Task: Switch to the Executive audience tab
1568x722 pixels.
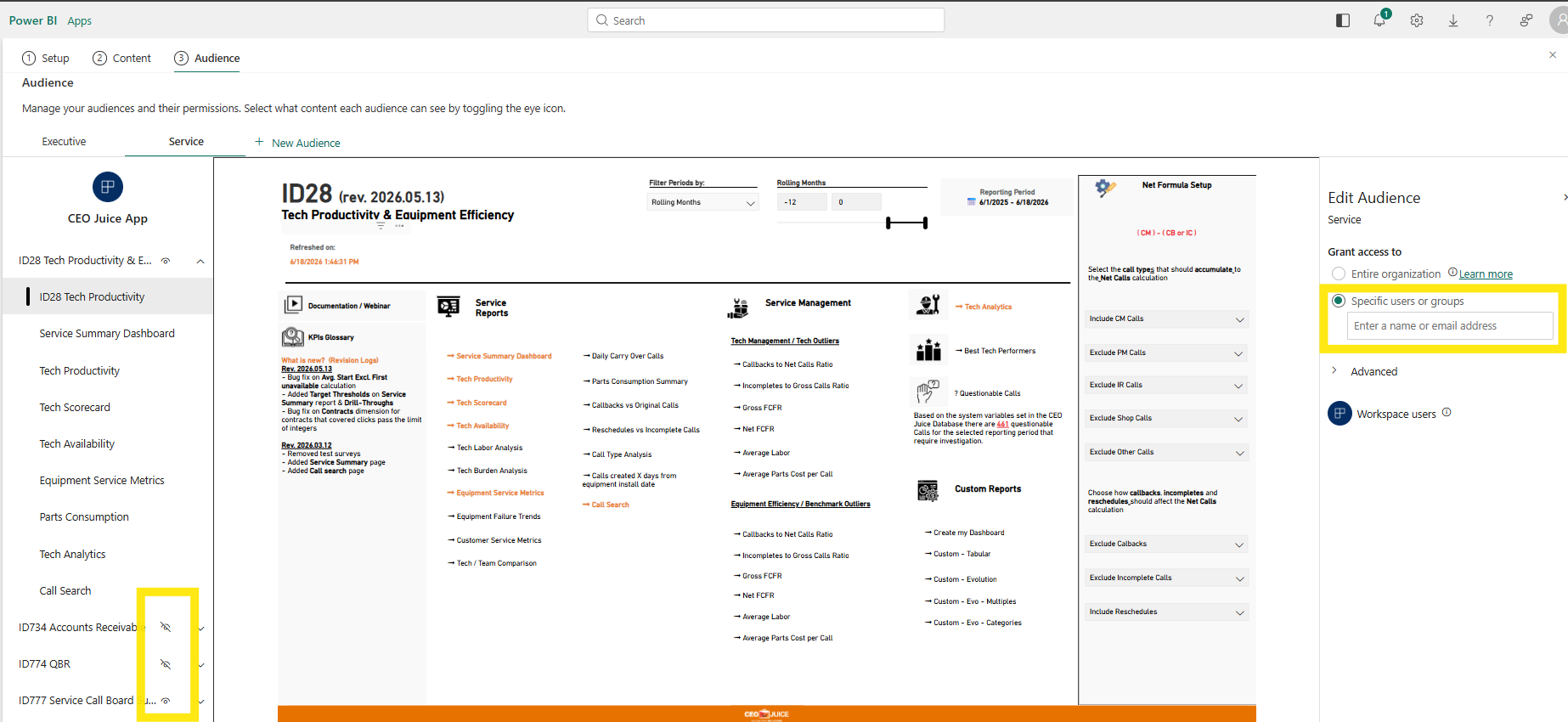Action: tap(64, 142)
